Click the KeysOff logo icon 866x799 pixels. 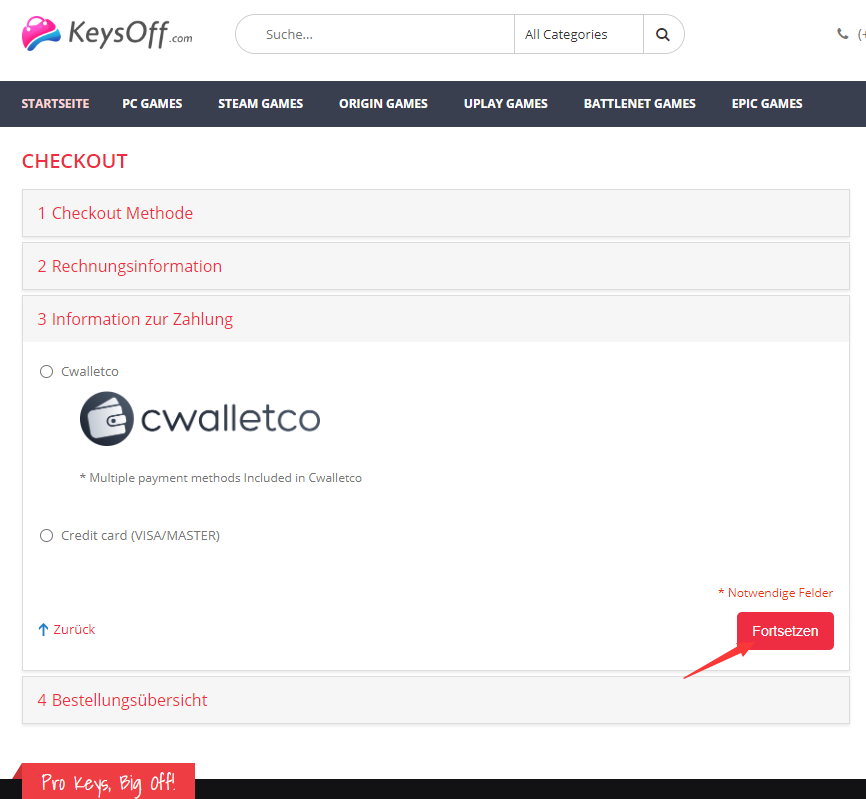(41, 34)
